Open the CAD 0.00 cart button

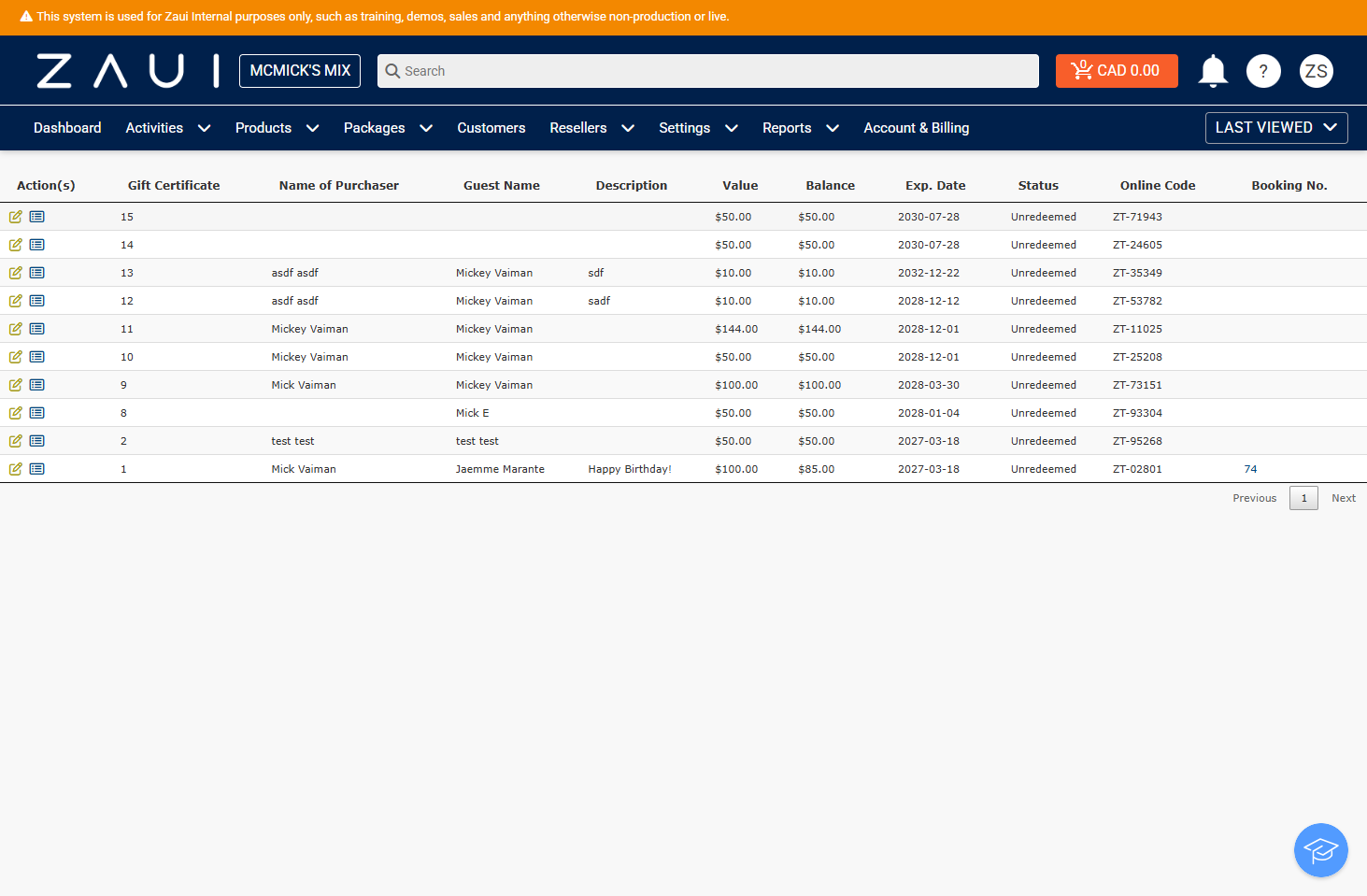(x=1117, y=71)
